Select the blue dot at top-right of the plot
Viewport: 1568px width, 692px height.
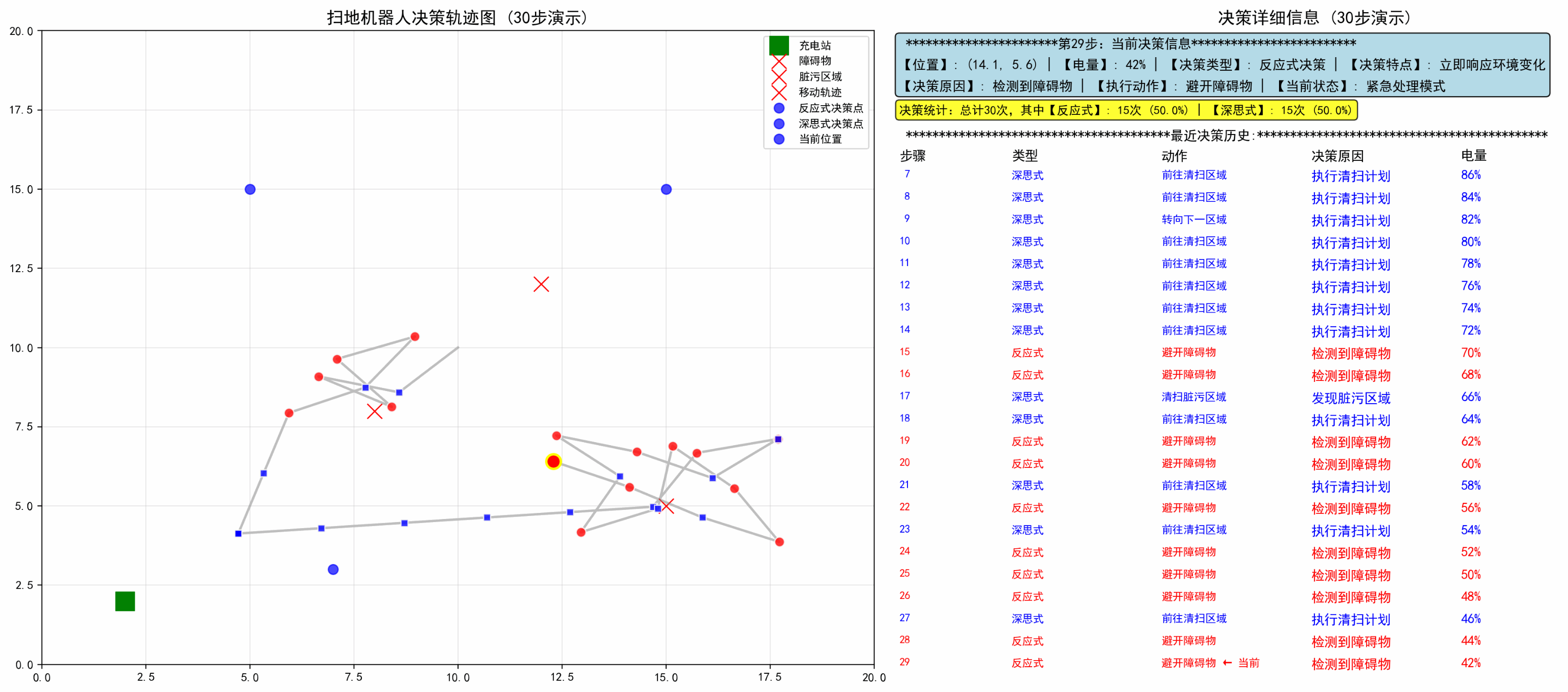pos(666,189)
